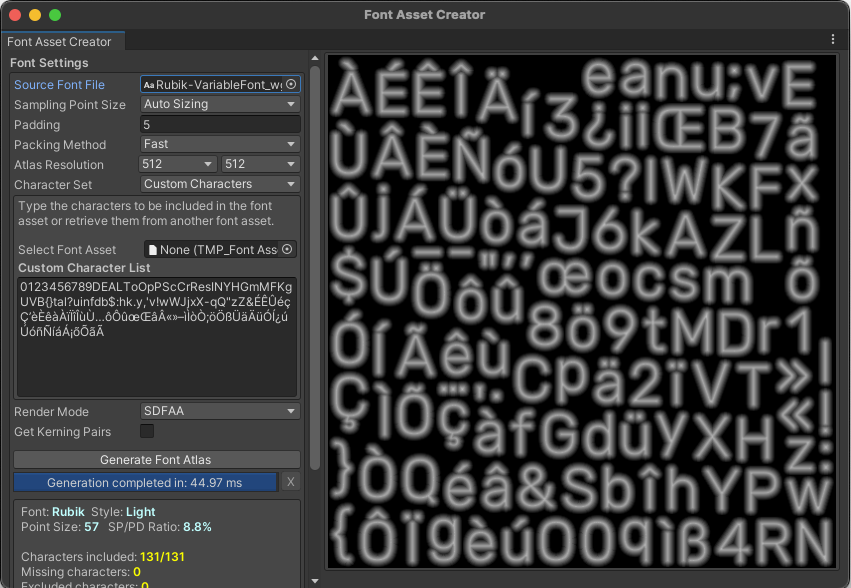Viewport: 851px width, 588px height.
Task: Click the Source Font File label
Action: (59, 85)
